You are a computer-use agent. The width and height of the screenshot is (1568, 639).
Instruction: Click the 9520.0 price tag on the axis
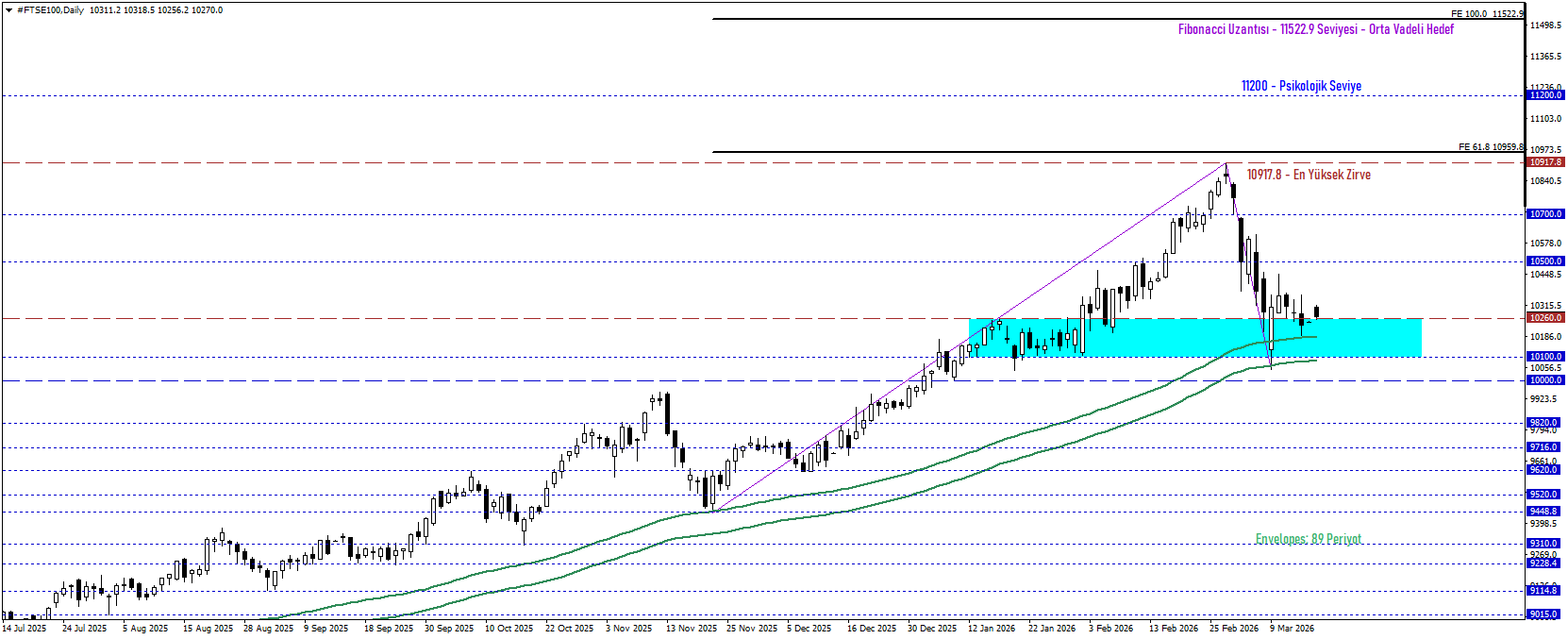click(1543, 495)
